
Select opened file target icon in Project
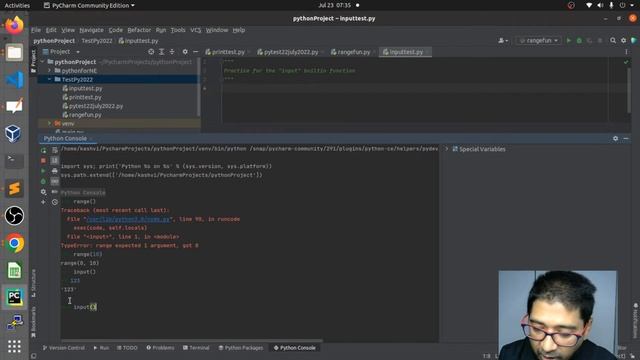click(151, 52)
